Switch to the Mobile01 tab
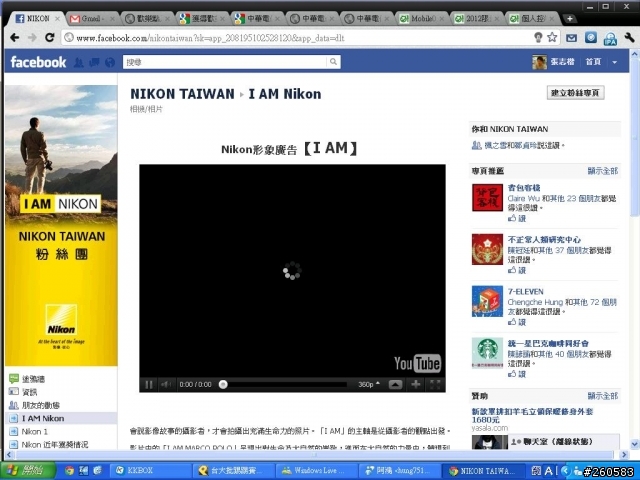Screen dimensions: 640x480 coord(422,18)
